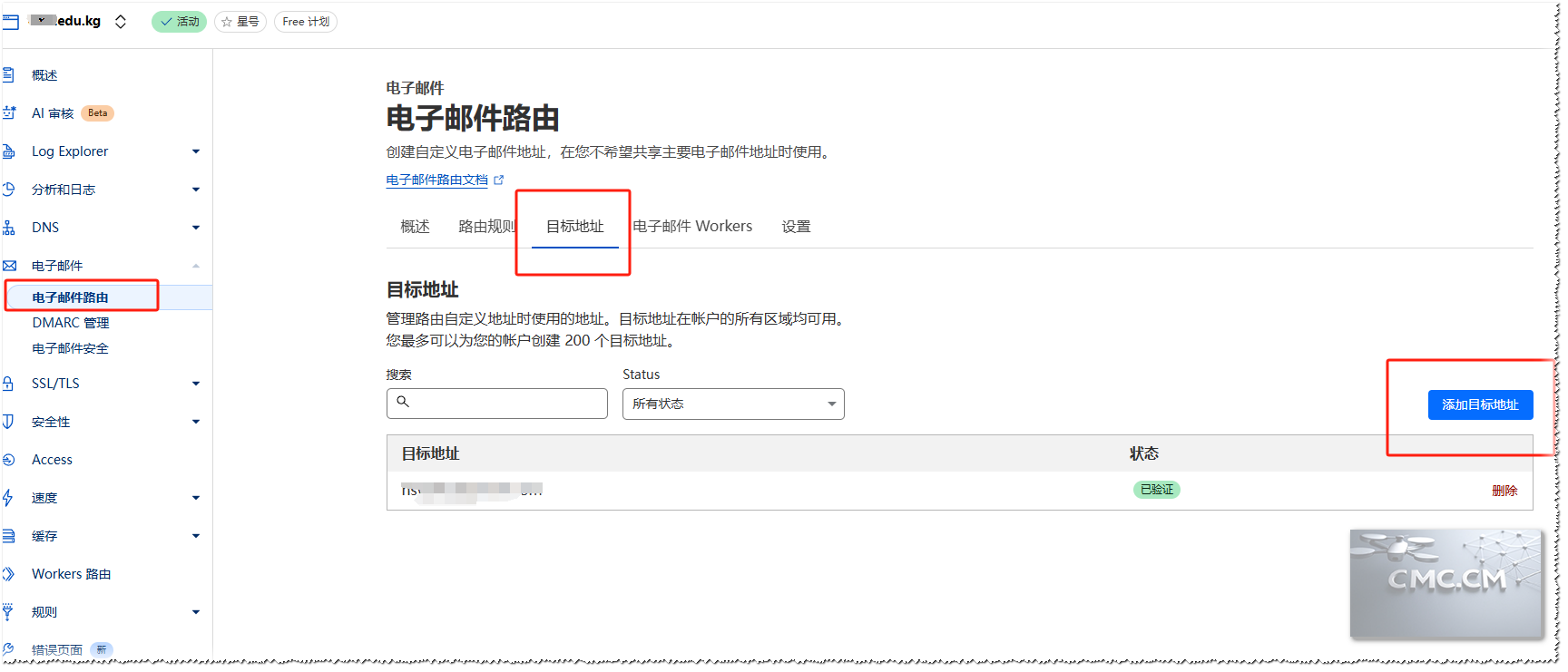Viewport: 1568px width, 672px height.
Task: Open the 电子邮件 Workers tab
Action: (x=692, y=226)
